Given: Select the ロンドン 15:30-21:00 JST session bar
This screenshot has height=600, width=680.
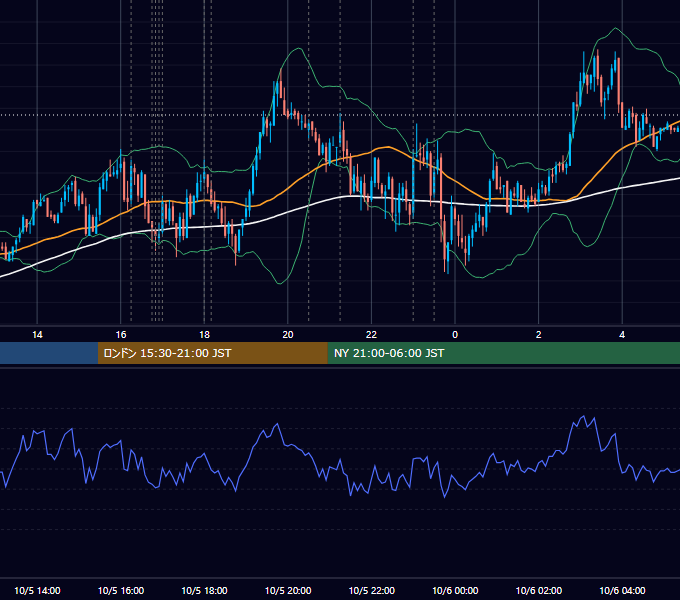Looking at the screenshot, I should pos(212,353).
